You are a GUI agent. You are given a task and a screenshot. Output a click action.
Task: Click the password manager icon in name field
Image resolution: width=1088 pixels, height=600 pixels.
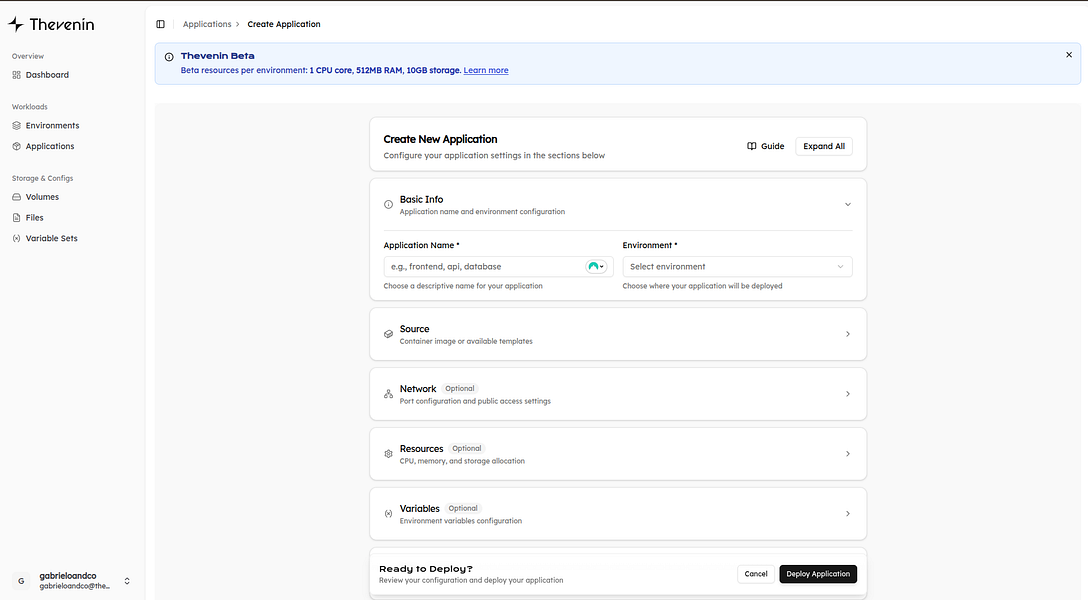(x=595, y=267)
